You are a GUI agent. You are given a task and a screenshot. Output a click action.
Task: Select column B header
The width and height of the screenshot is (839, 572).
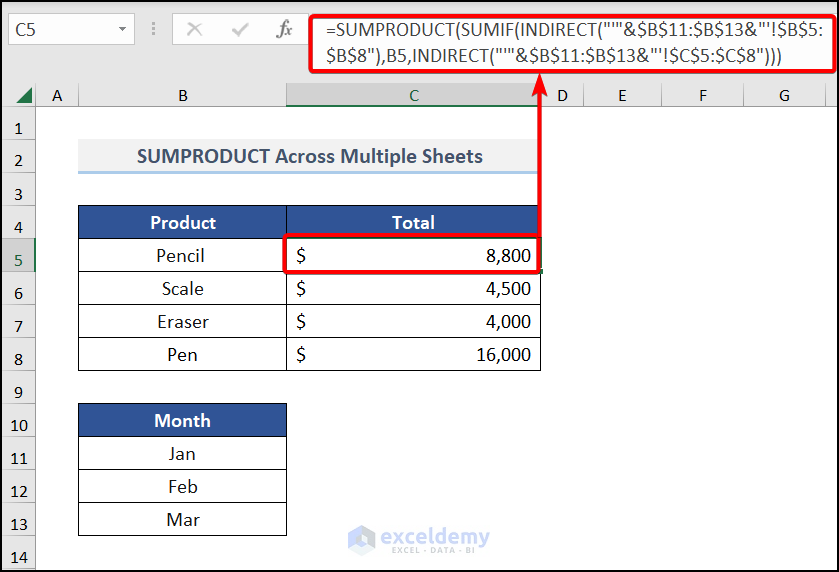(182, 95)
